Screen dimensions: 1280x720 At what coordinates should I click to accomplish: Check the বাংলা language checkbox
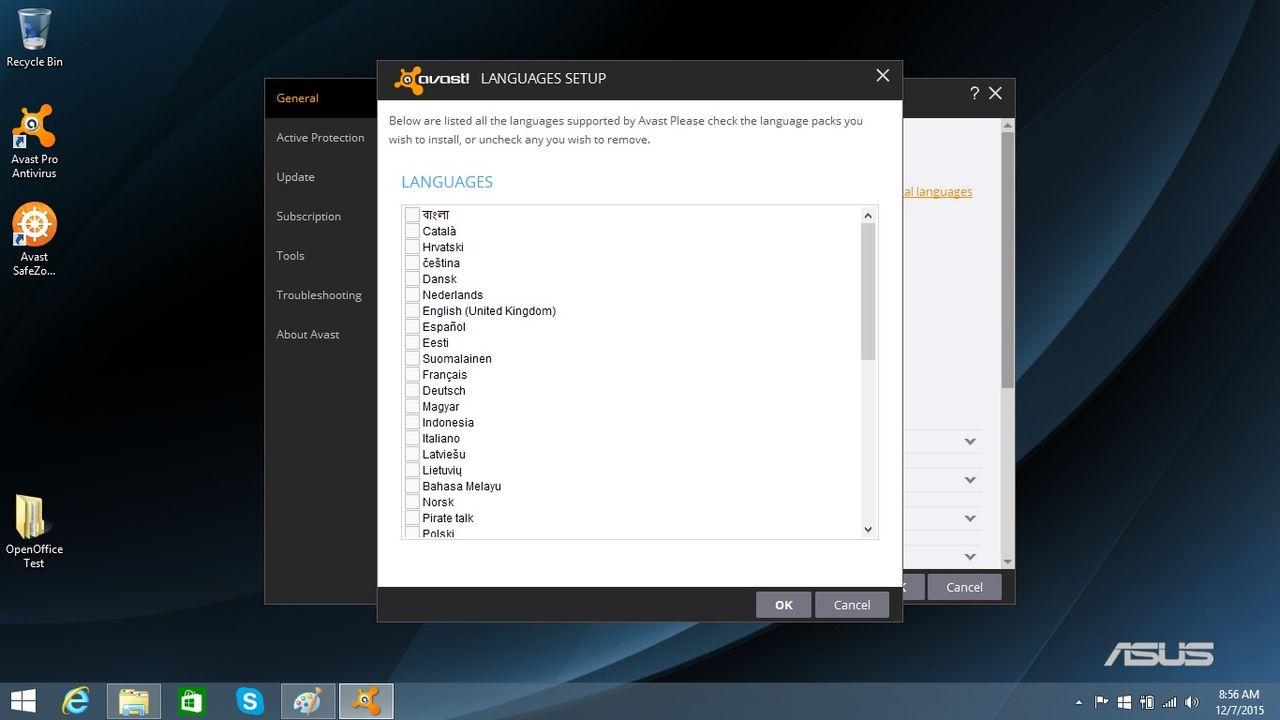[412, 215]
